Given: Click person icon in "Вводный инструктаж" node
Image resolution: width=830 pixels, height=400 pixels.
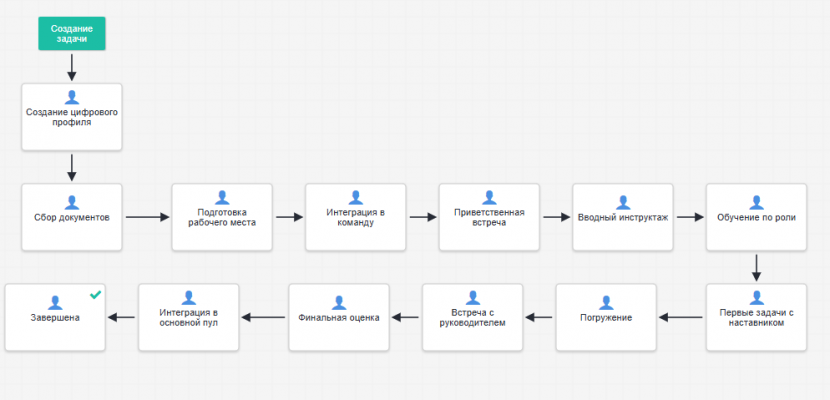Looking at the screenshot, I should [623, 201].
